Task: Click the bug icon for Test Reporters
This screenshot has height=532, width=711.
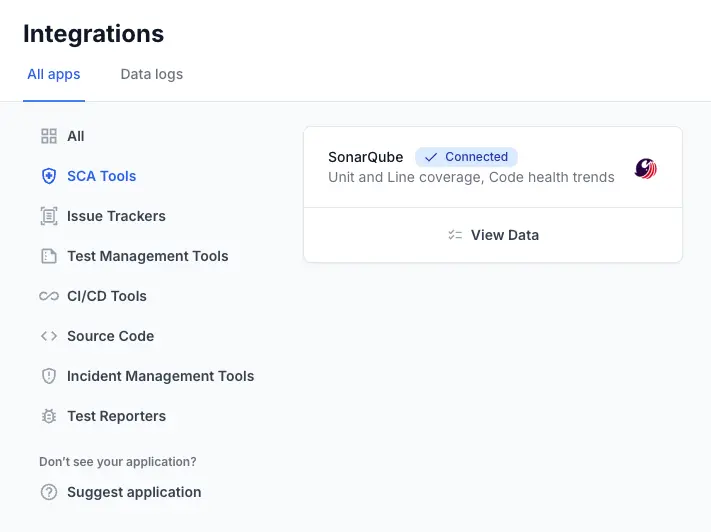Action: [x=49, y=416]
